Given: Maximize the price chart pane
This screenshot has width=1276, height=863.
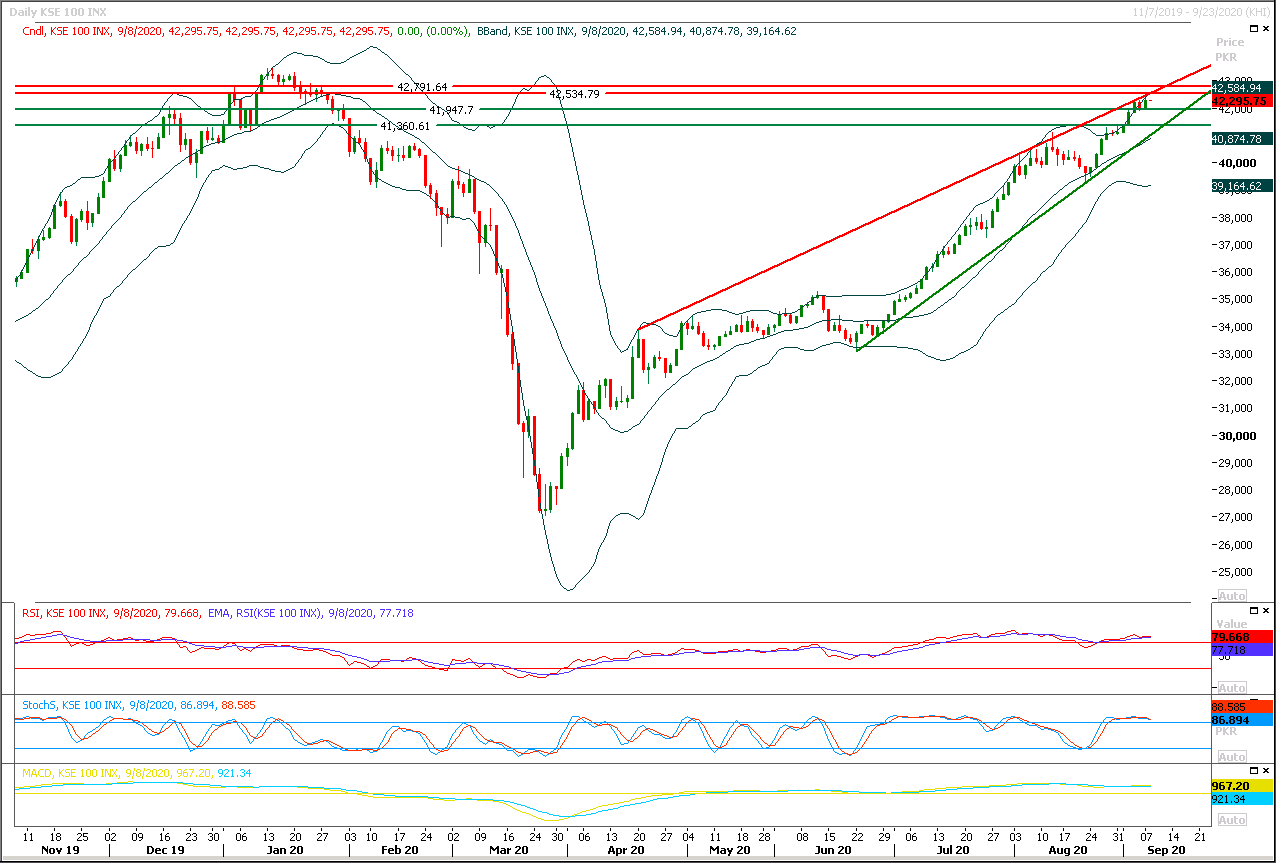Looking at the screenshot, I should (1253, 29).
